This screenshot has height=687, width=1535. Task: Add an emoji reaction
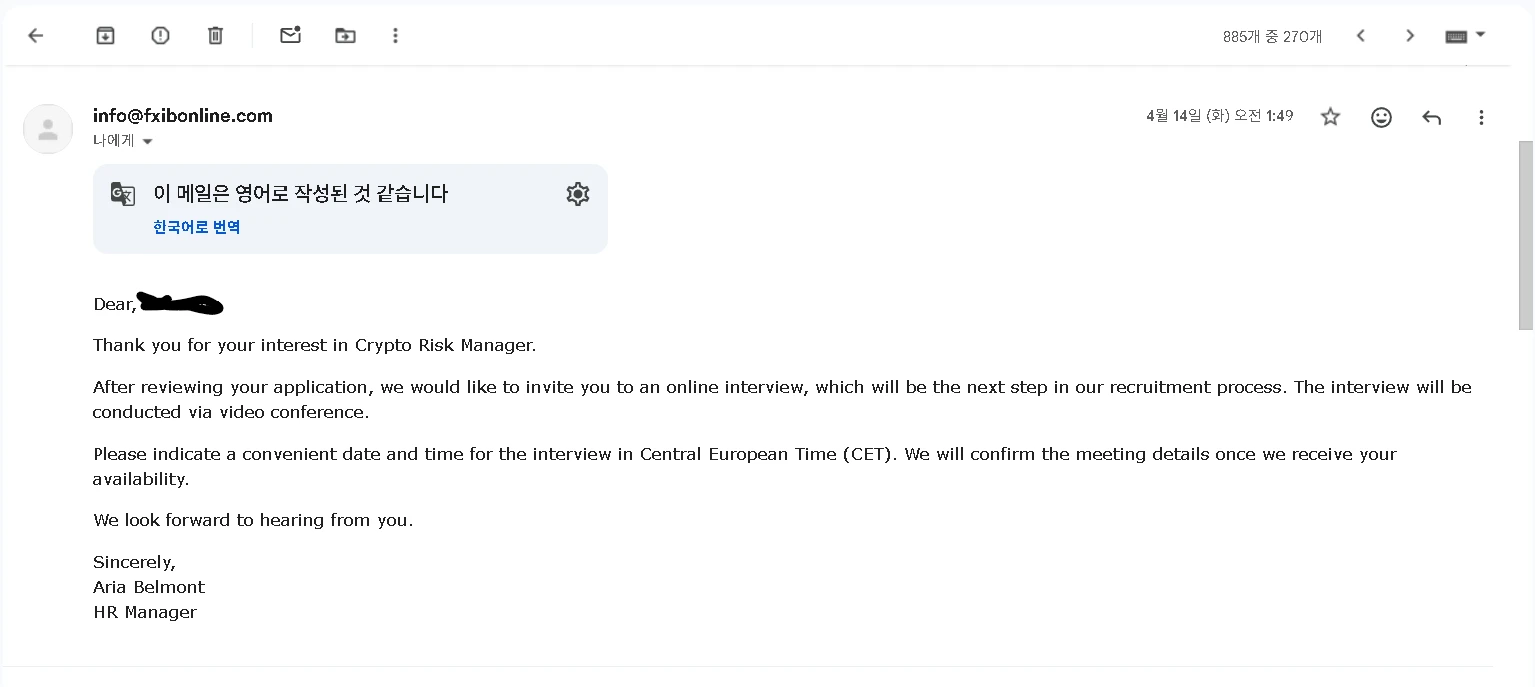1381,117
